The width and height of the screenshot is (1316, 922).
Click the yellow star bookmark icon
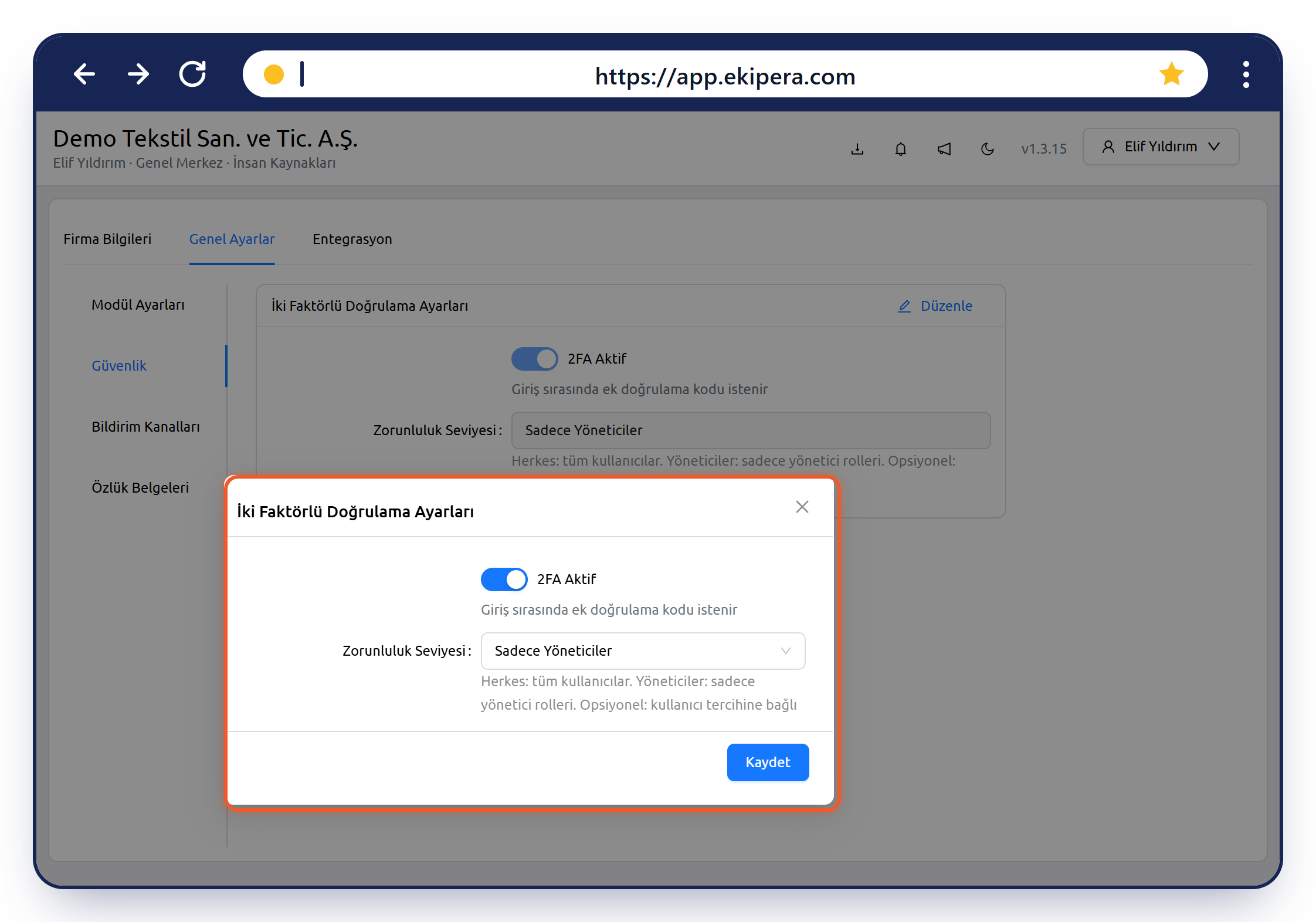[x=1171, y=74]
